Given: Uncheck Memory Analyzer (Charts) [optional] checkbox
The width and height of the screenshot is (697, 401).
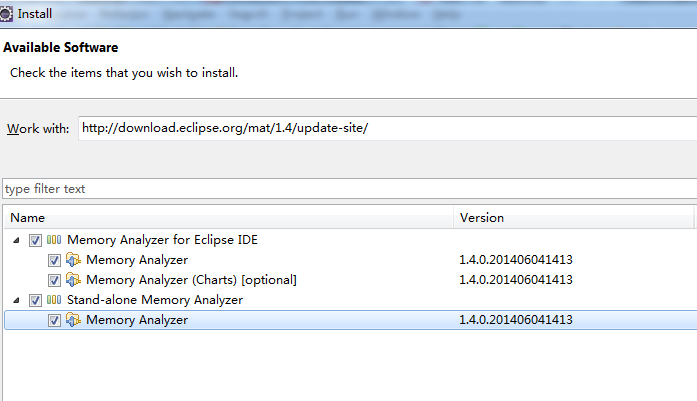Looking at the screenshot, I should (54, 281).
